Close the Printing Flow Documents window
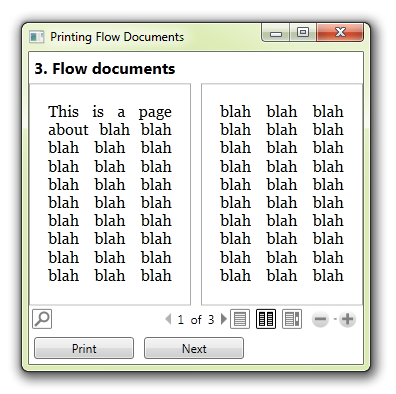The image size is (396, 394). [x=340, y=33]
